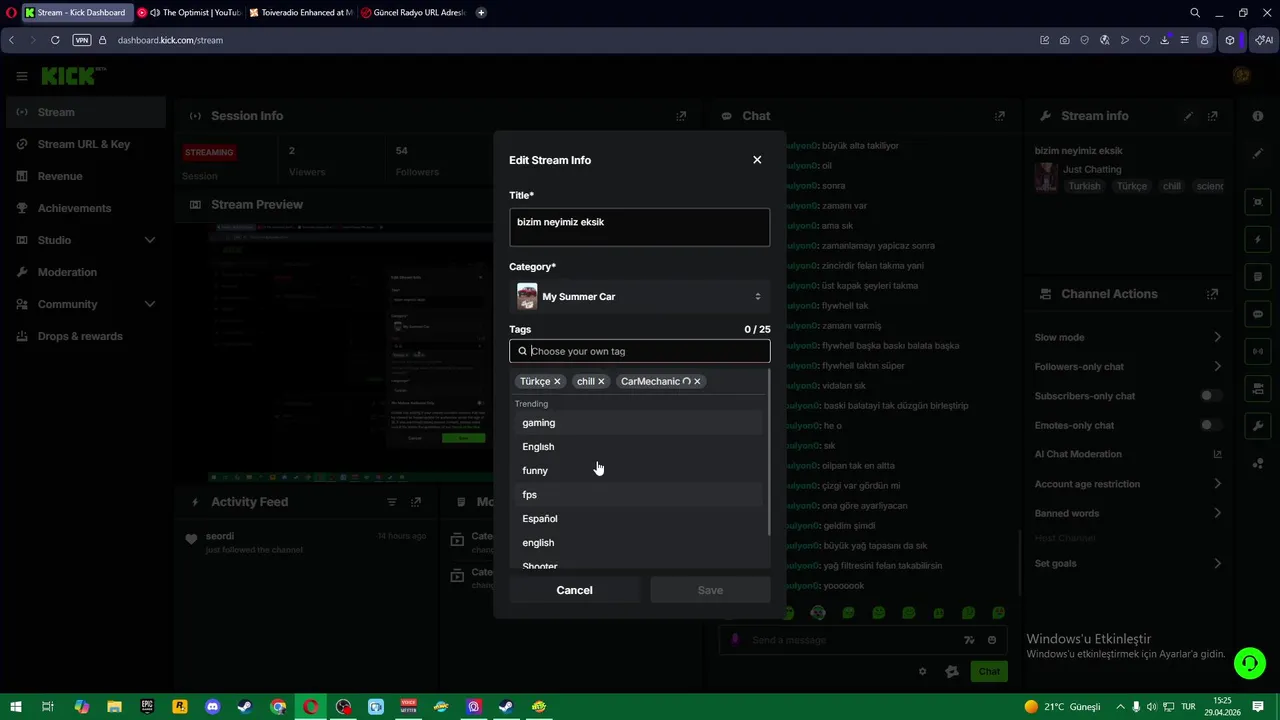Toggle Subscribers-only chat
This screenshot has height=720, width=1280.
(x=1210, y=396)
